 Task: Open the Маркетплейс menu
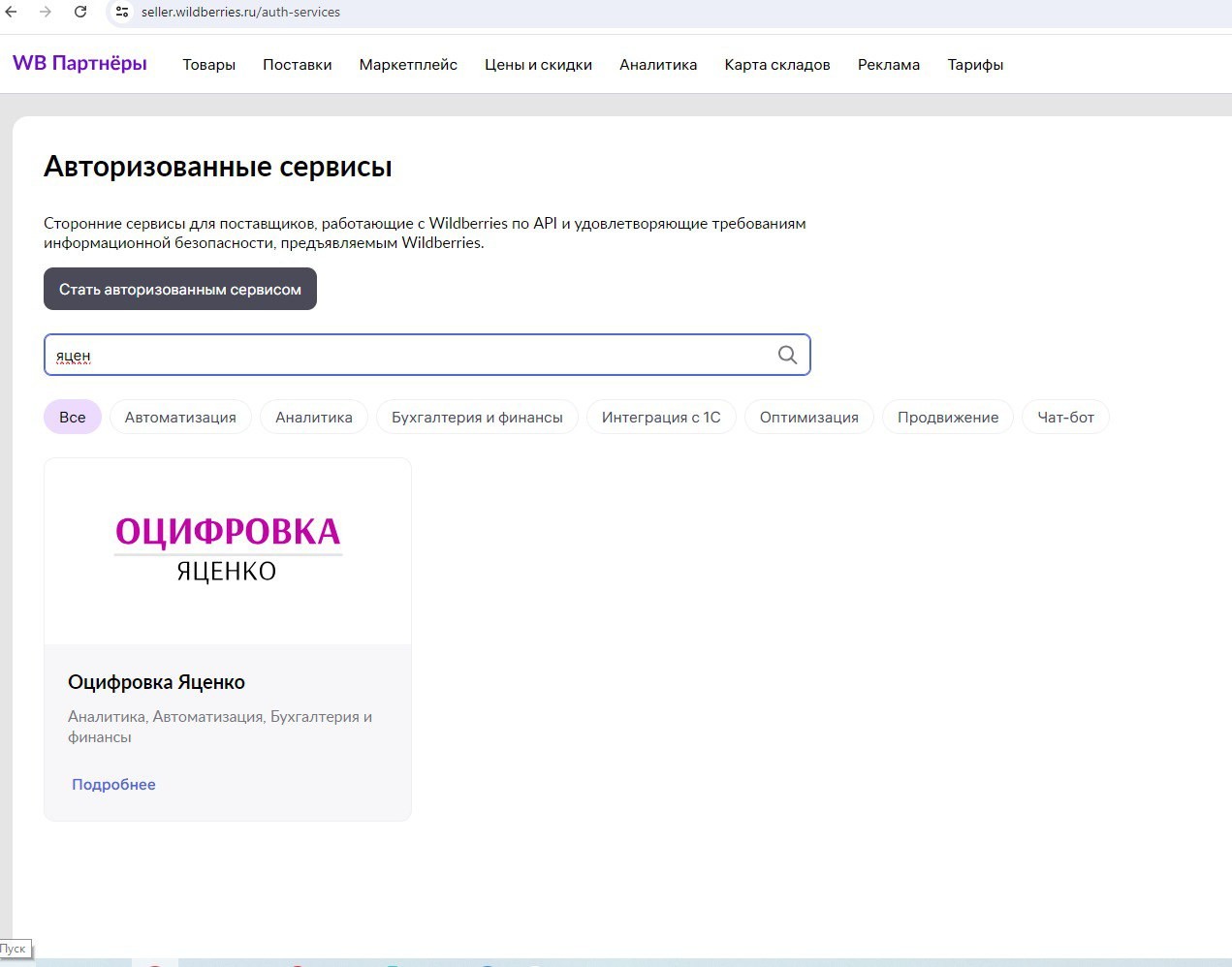pos(408,65)
